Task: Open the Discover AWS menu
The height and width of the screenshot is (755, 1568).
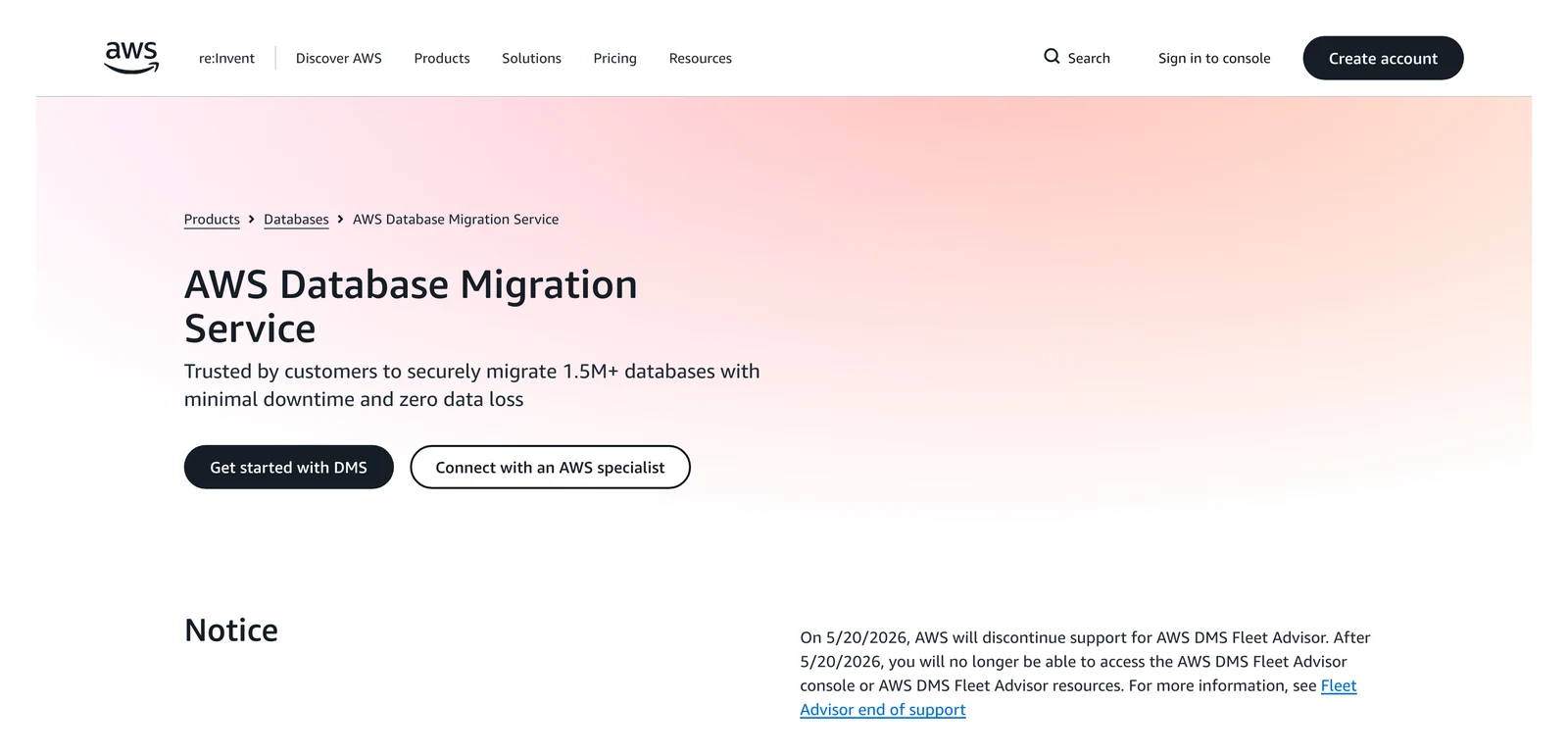Action: pos(339,59)
